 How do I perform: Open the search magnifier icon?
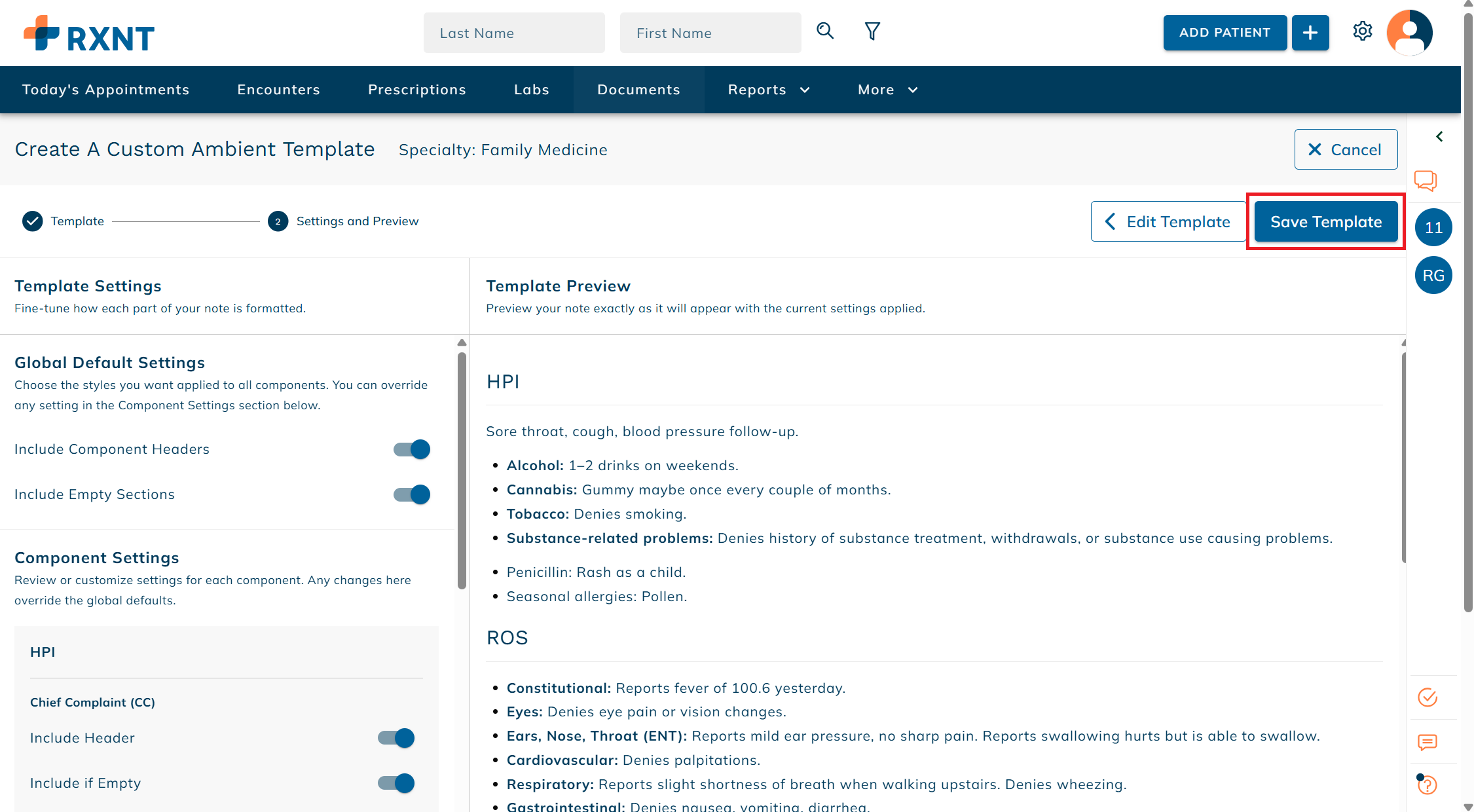824,31
